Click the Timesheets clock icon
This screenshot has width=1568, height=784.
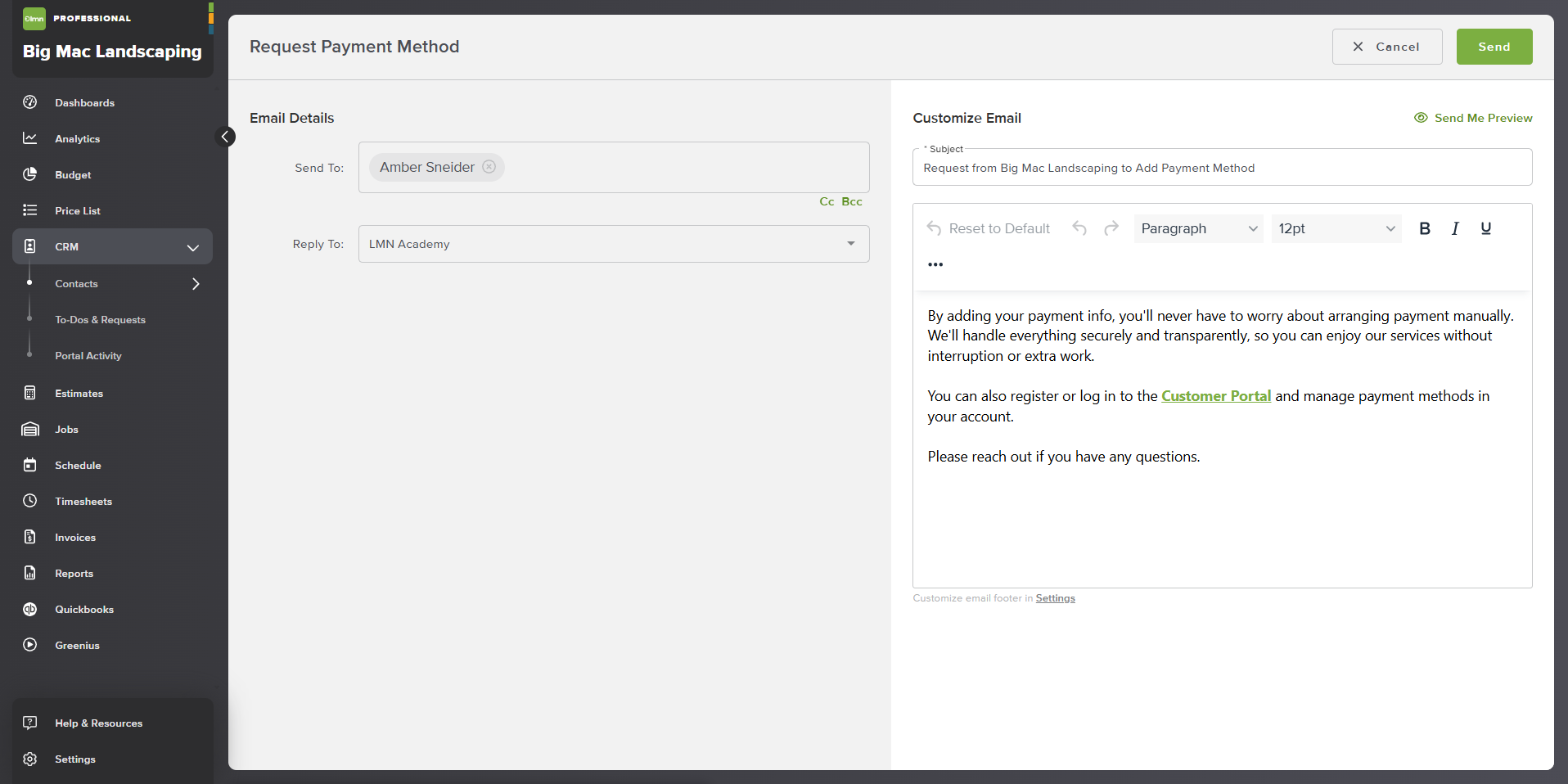[30, 501]
